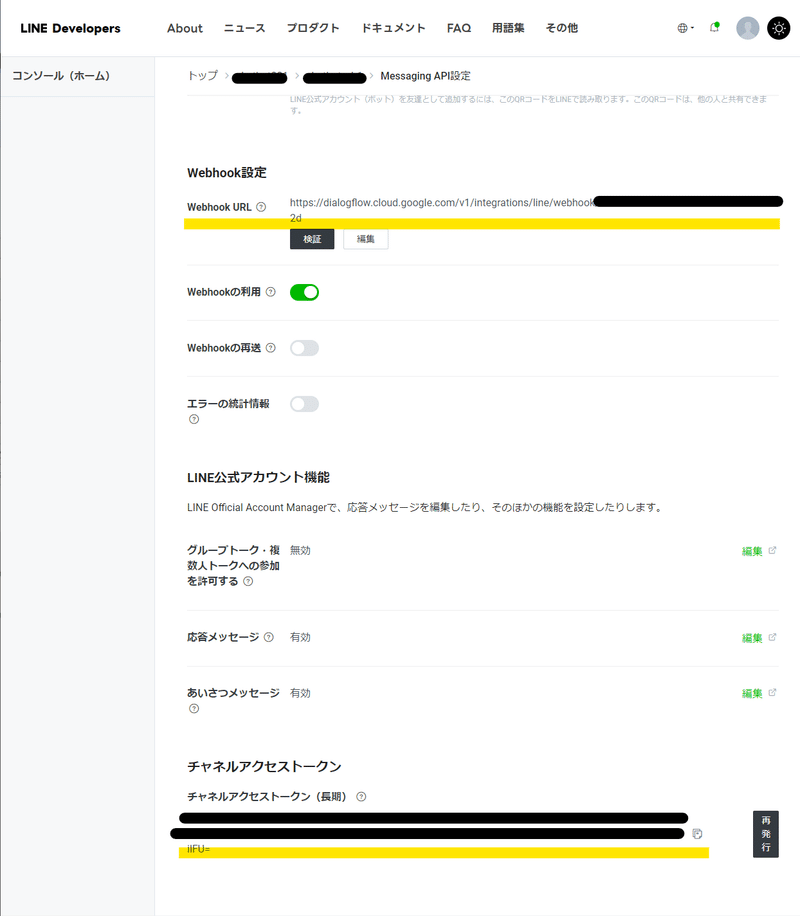The height and width of the screenshot is (916, 800).
Task: Click the 無効 status in グループトーク row
Action: tap(300, 550)
